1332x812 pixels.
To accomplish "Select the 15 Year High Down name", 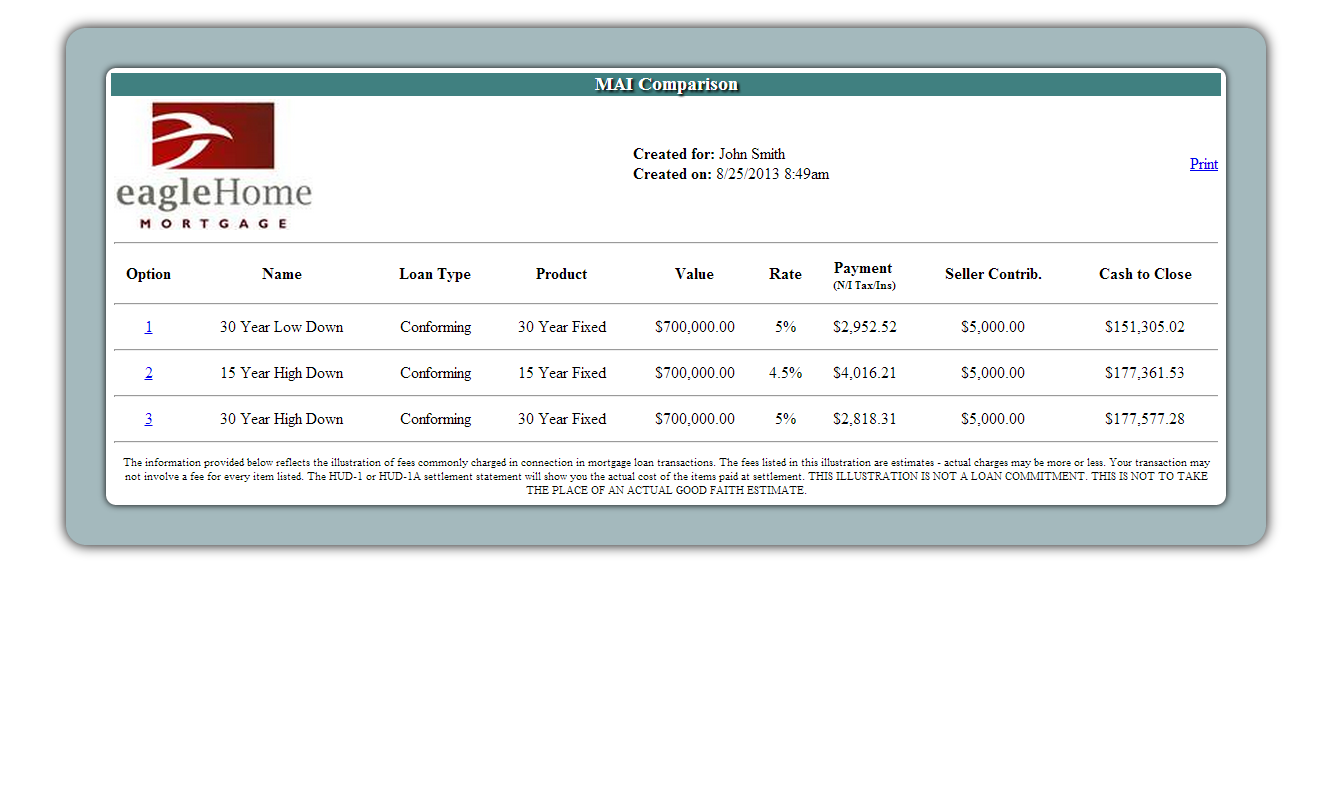I will point(281,373).
